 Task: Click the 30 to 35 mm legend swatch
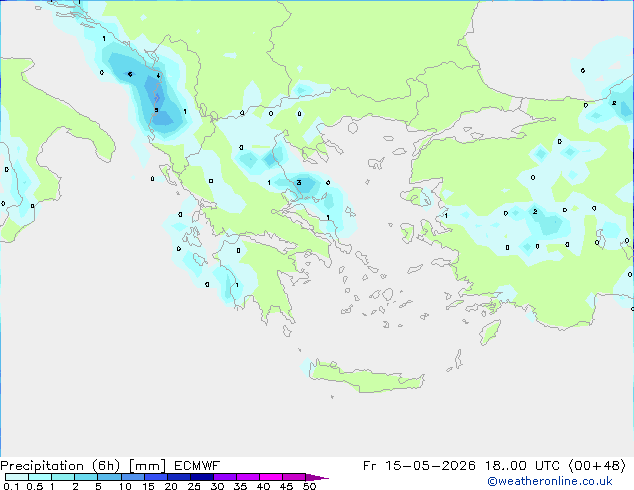(x=225, y=477)
